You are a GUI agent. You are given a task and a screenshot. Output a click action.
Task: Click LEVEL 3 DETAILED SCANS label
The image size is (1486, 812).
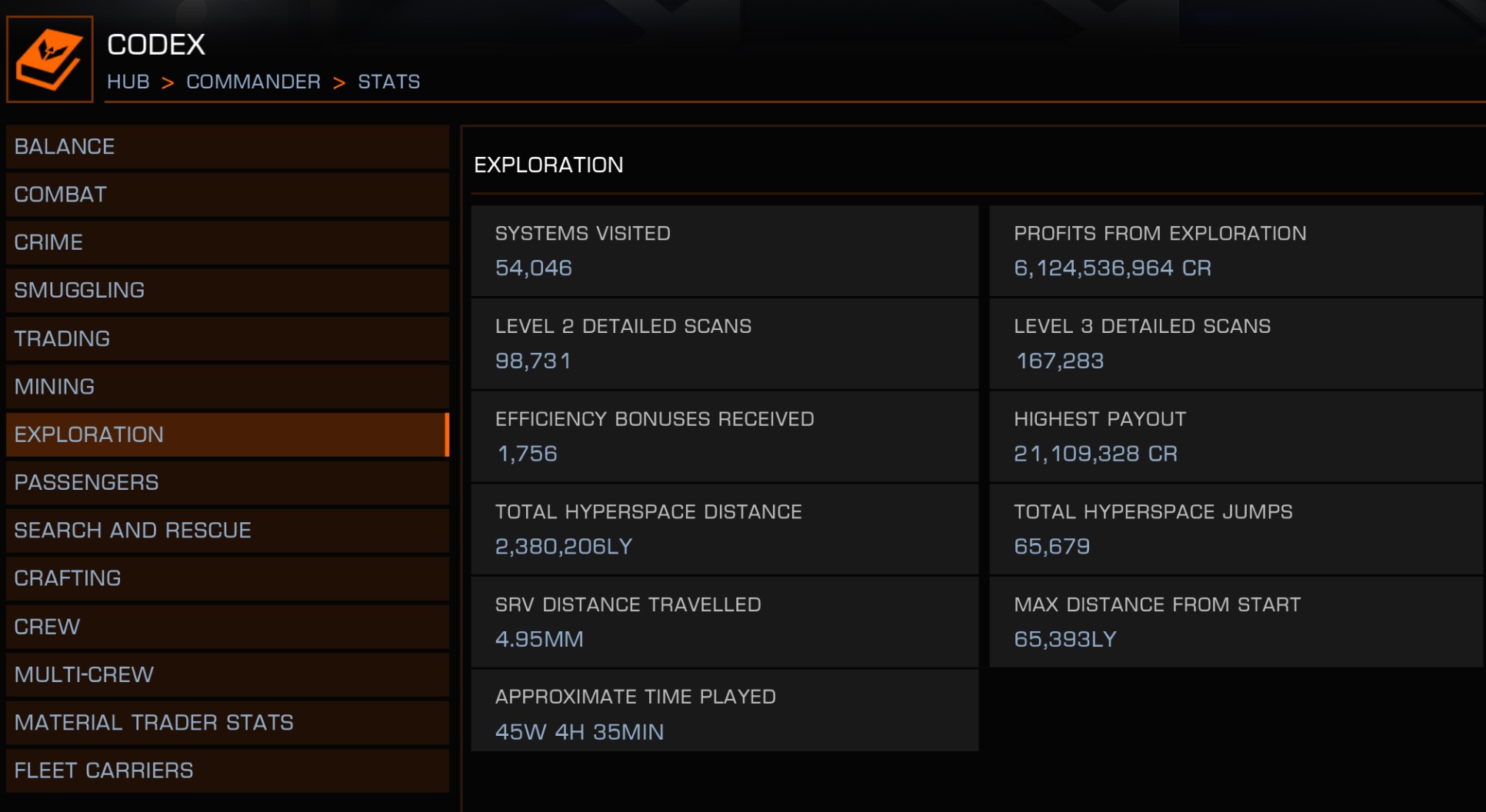click(1142, 326)
